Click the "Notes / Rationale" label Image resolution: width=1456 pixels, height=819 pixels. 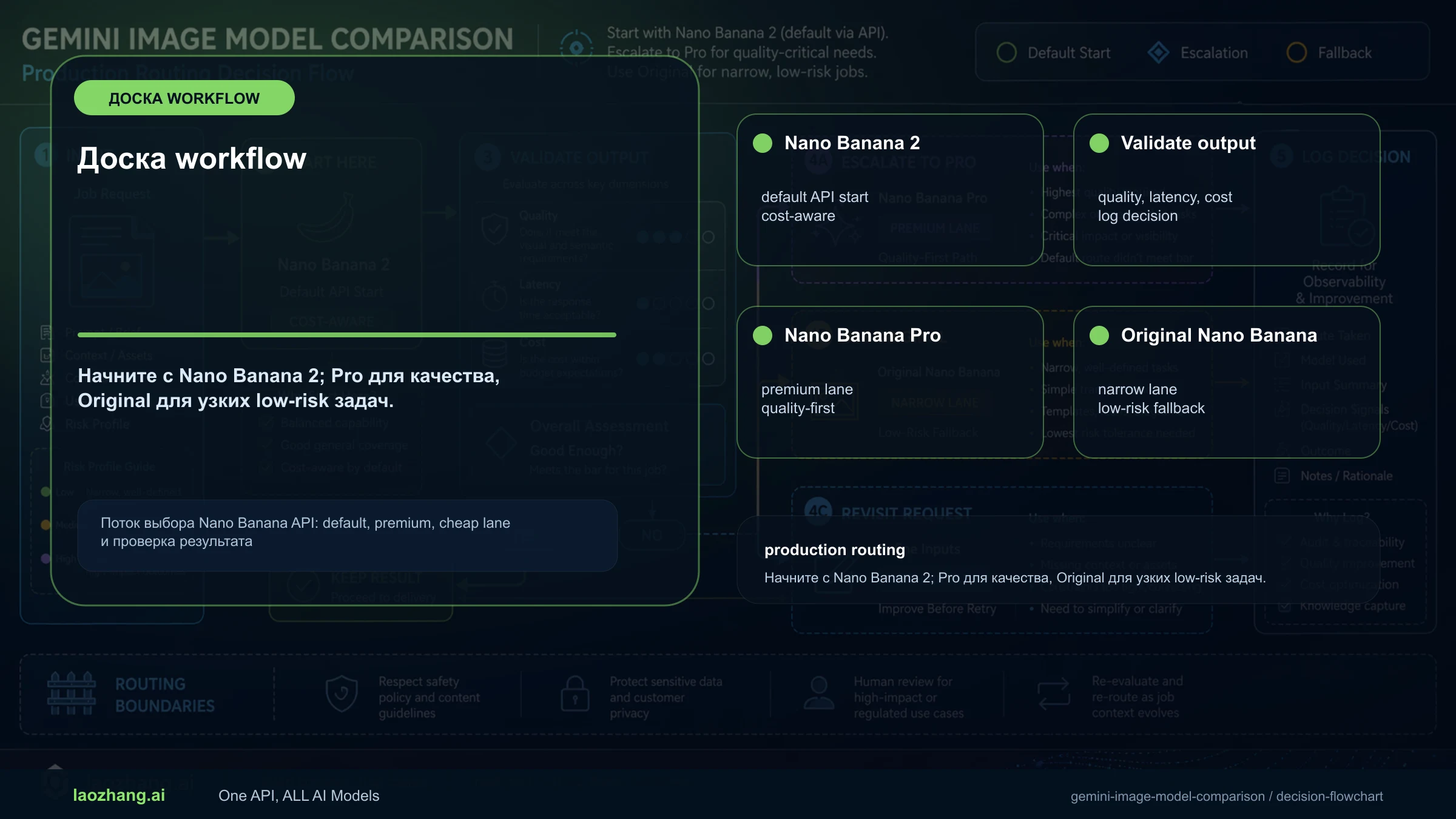coord(1346,476)
